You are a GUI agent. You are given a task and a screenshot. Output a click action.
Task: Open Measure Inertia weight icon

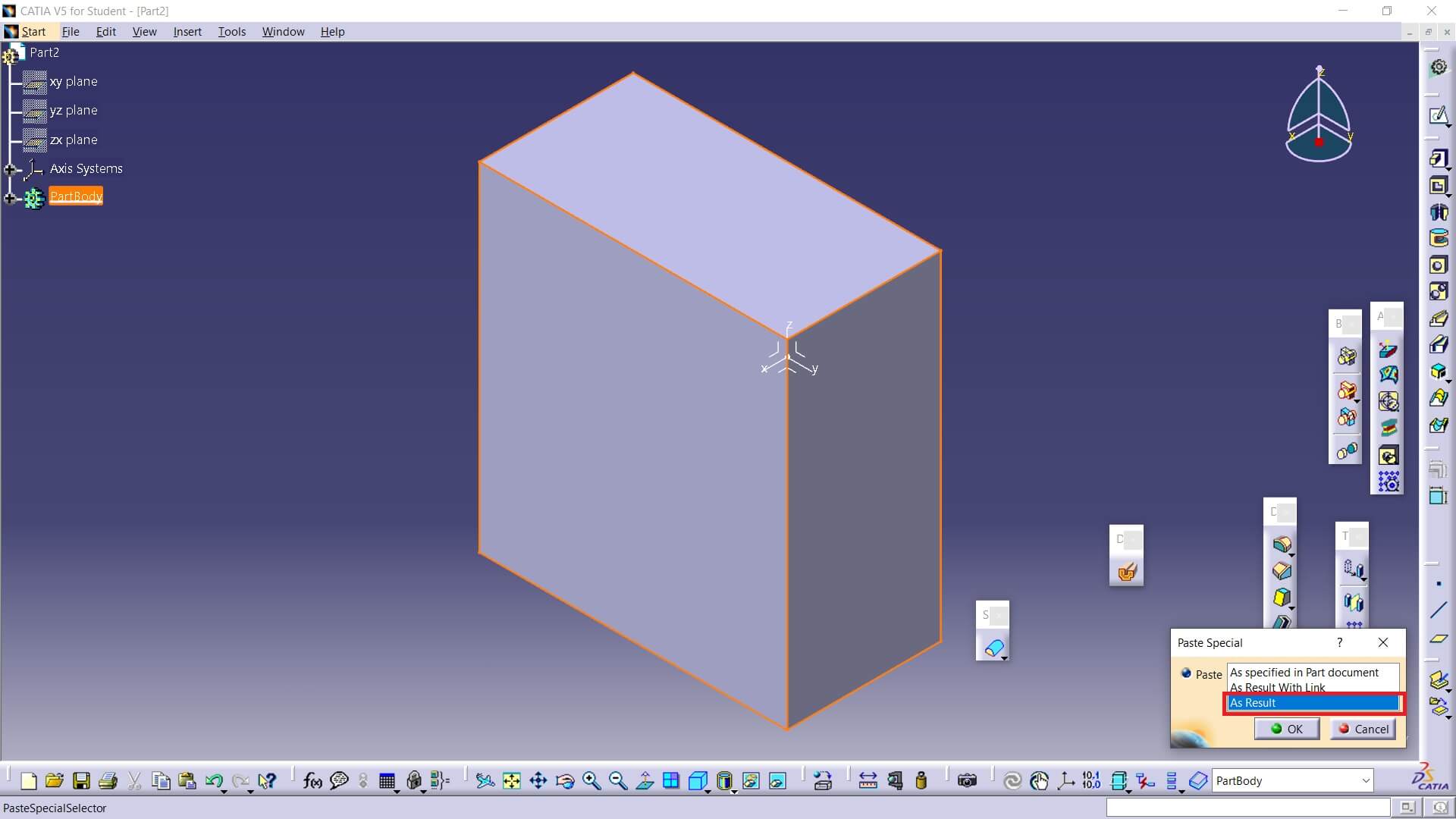[x=921, y=780]
